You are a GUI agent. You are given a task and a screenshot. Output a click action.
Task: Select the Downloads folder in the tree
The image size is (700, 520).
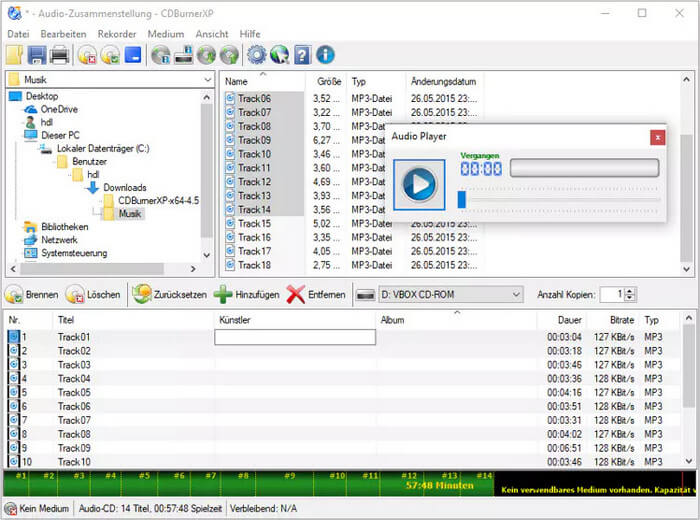[x=125, y=187]
